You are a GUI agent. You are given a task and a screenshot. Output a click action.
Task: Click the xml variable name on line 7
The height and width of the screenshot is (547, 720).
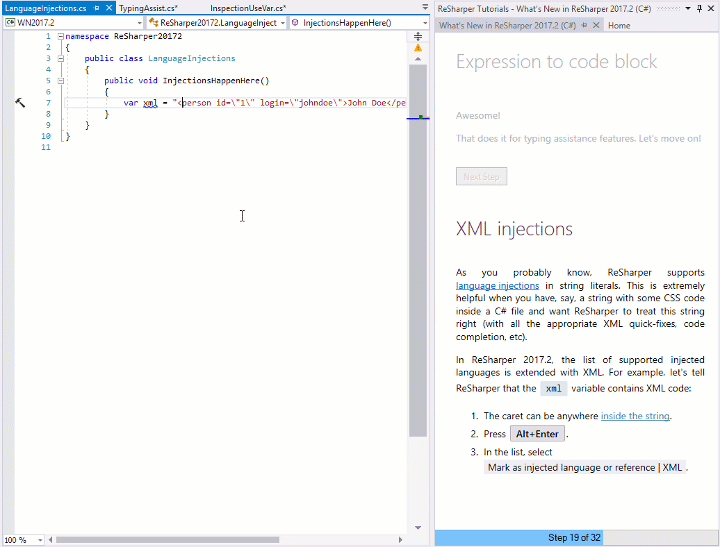pyautogui.click(x=150, y=103)
